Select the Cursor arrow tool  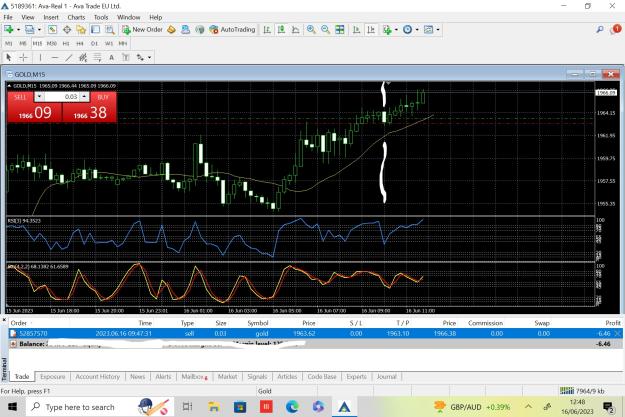pos(9,57)
